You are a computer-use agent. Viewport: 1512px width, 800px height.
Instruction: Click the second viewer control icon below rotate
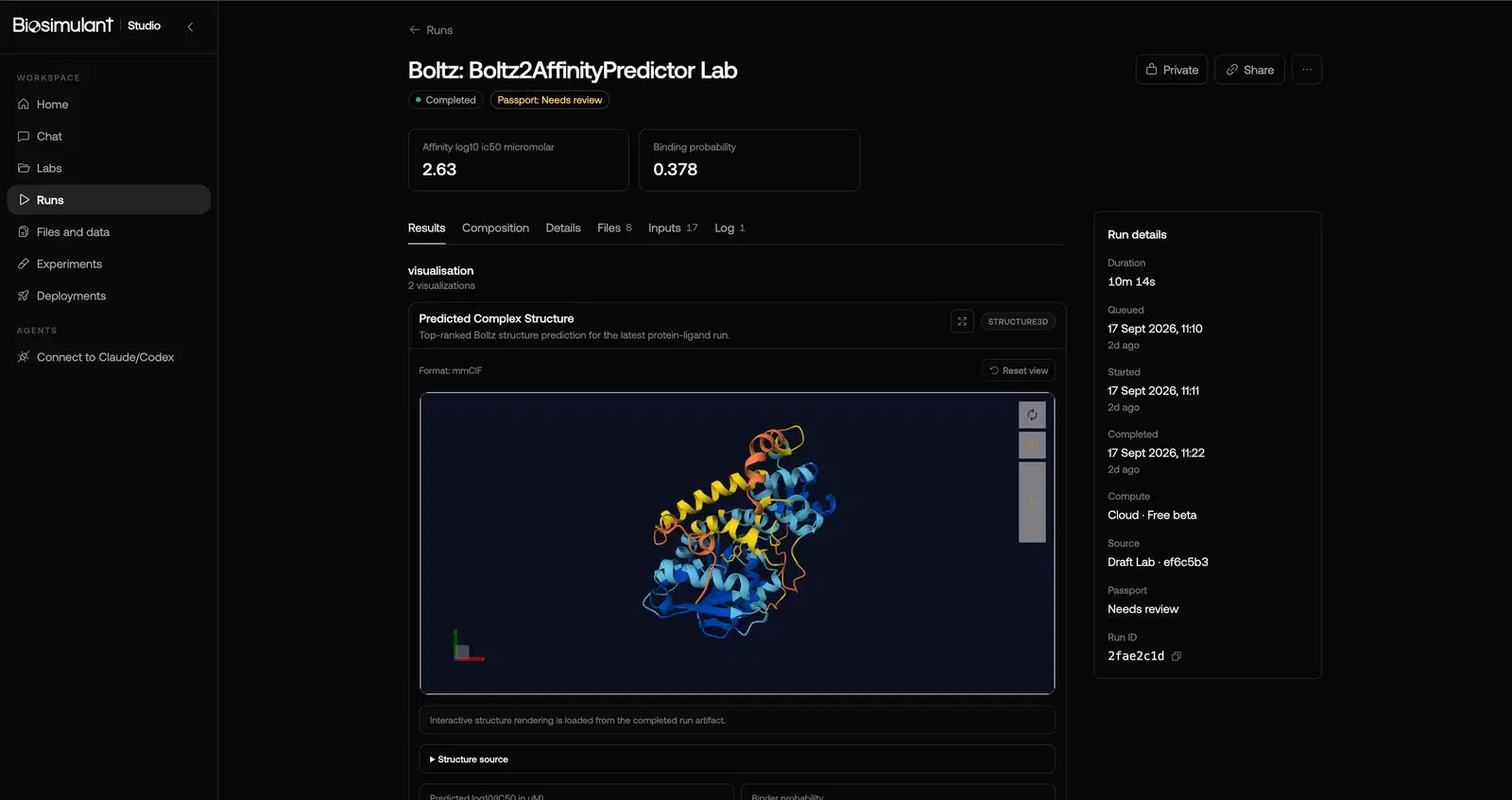click(1032, 445)
